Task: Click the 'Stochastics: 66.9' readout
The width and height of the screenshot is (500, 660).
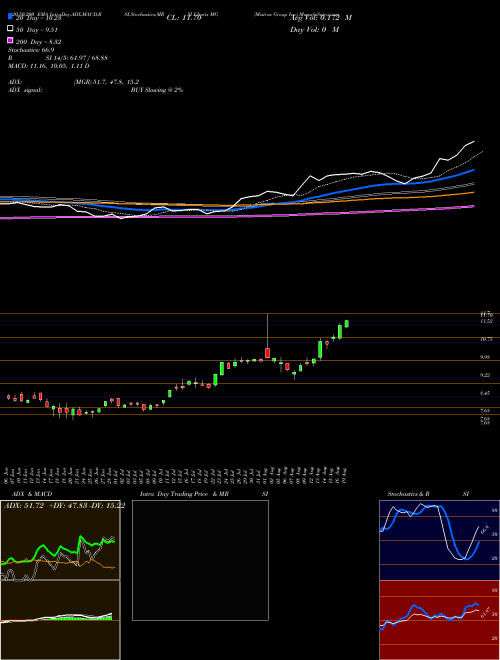Action: 31,50
